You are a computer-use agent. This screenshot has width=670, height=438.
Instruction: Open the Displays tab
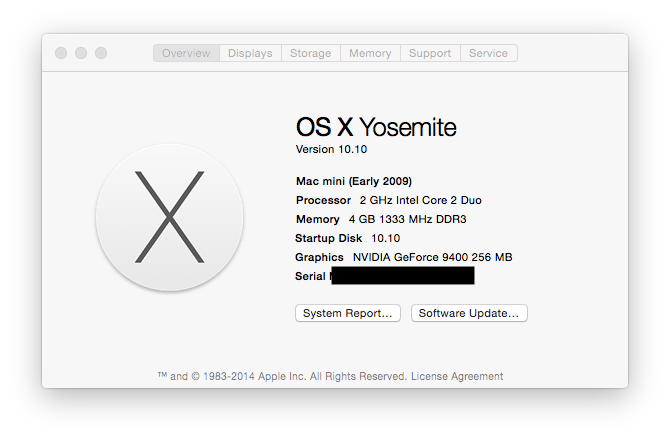pyautogui.click(x=250, y=53)
